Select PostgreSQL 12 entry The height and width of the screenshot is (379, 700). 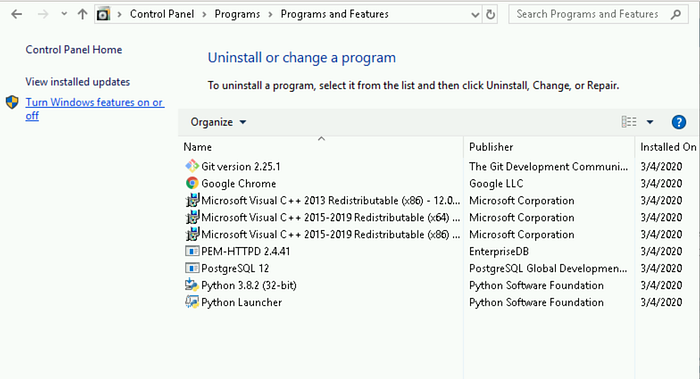235,268
